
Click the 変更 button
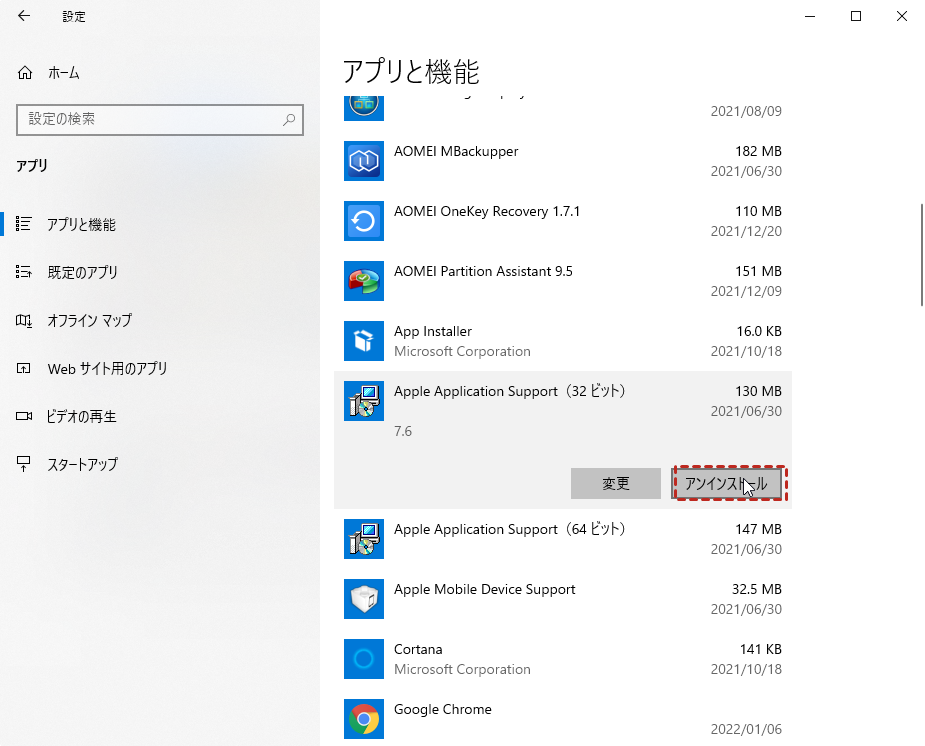(x=616, y=484)
